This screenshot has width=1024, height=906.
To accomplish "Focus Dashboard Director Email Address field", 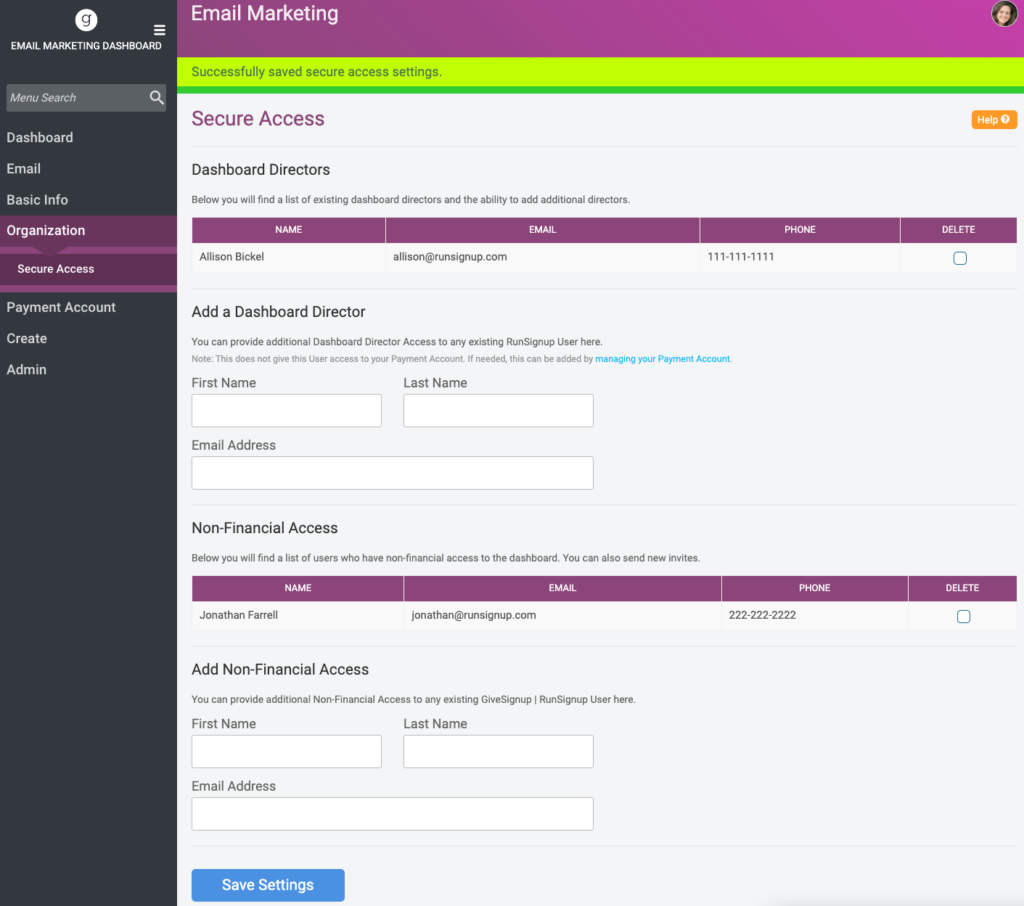I will pyautogui.click(x=392, y=473).
